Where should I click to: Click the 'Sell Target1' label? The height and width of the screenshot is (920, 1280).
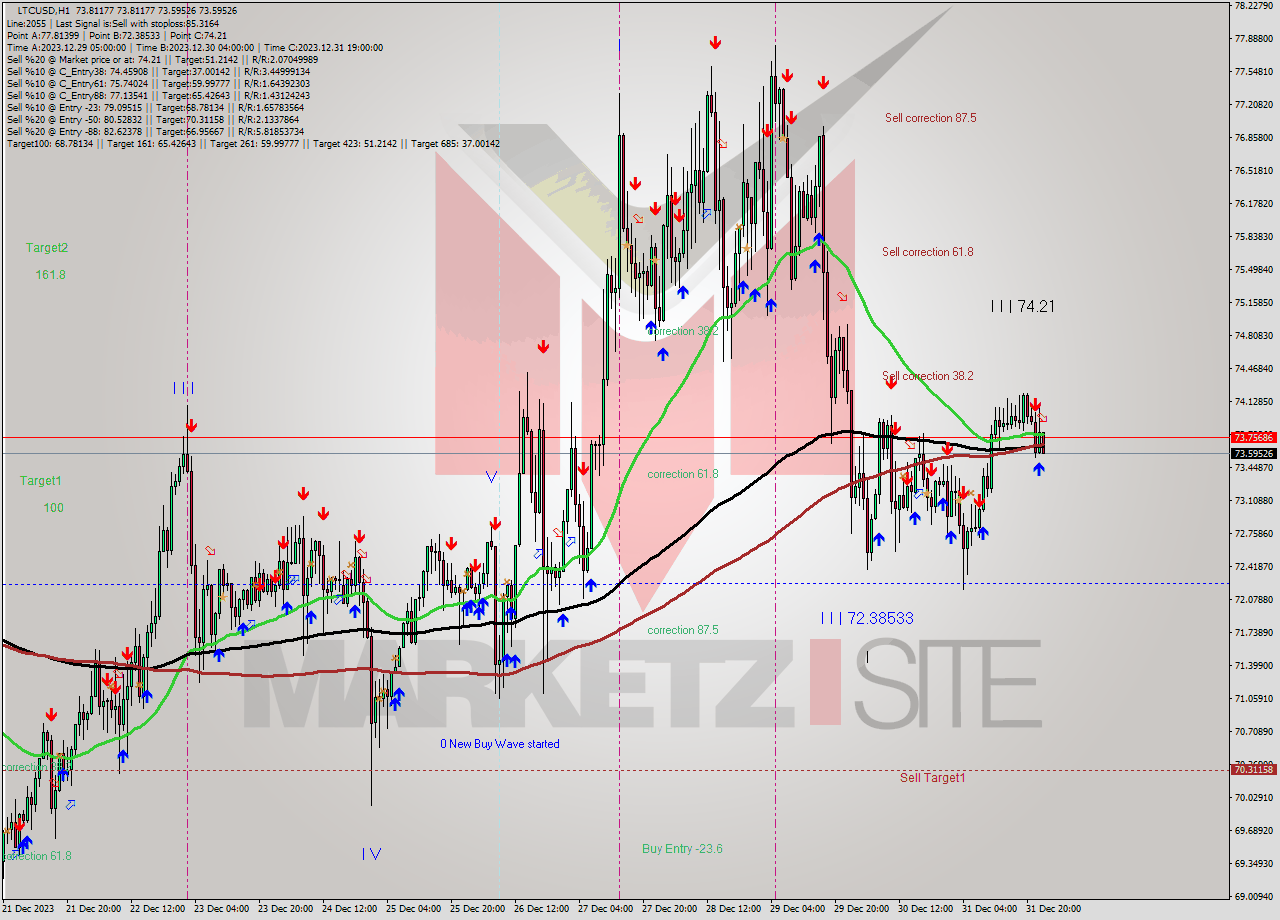[x=932, y=777]
